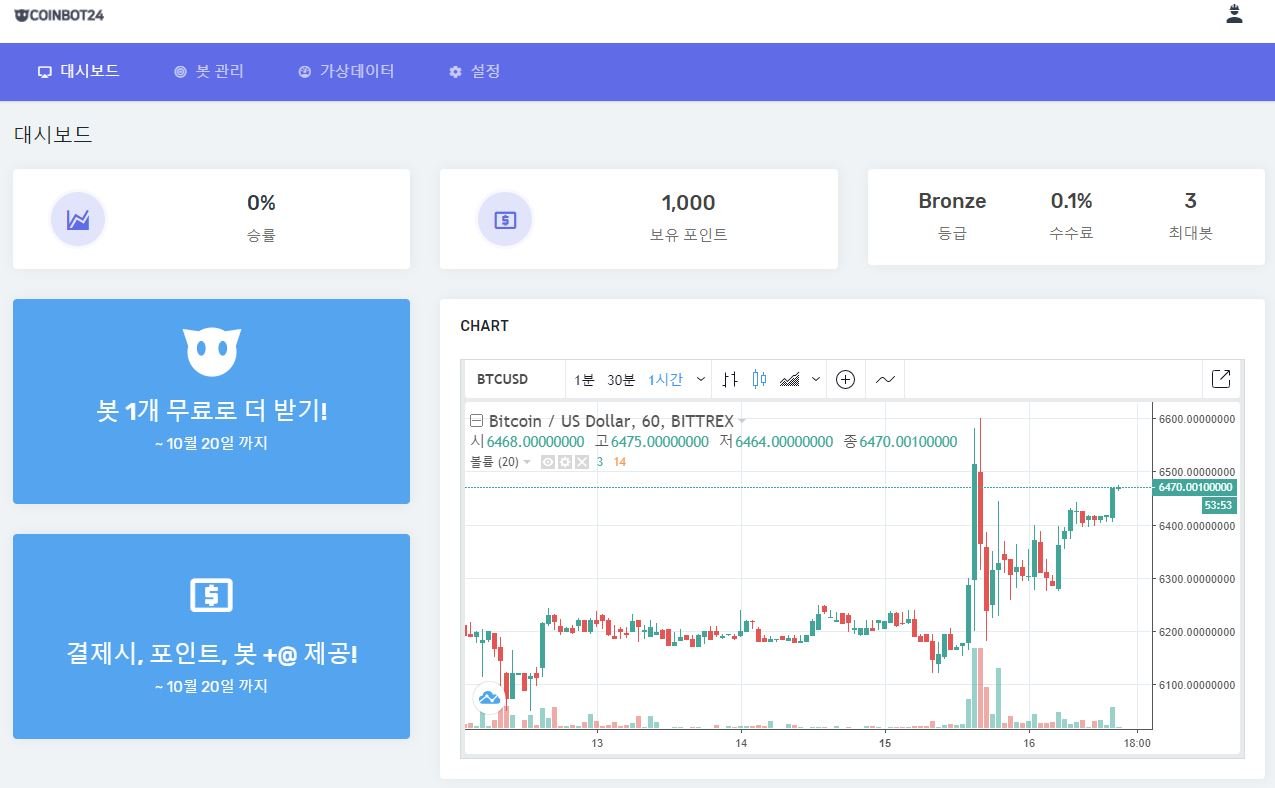
Task: Click the cloud snapshot icon on chart
Action: (488, 698)
